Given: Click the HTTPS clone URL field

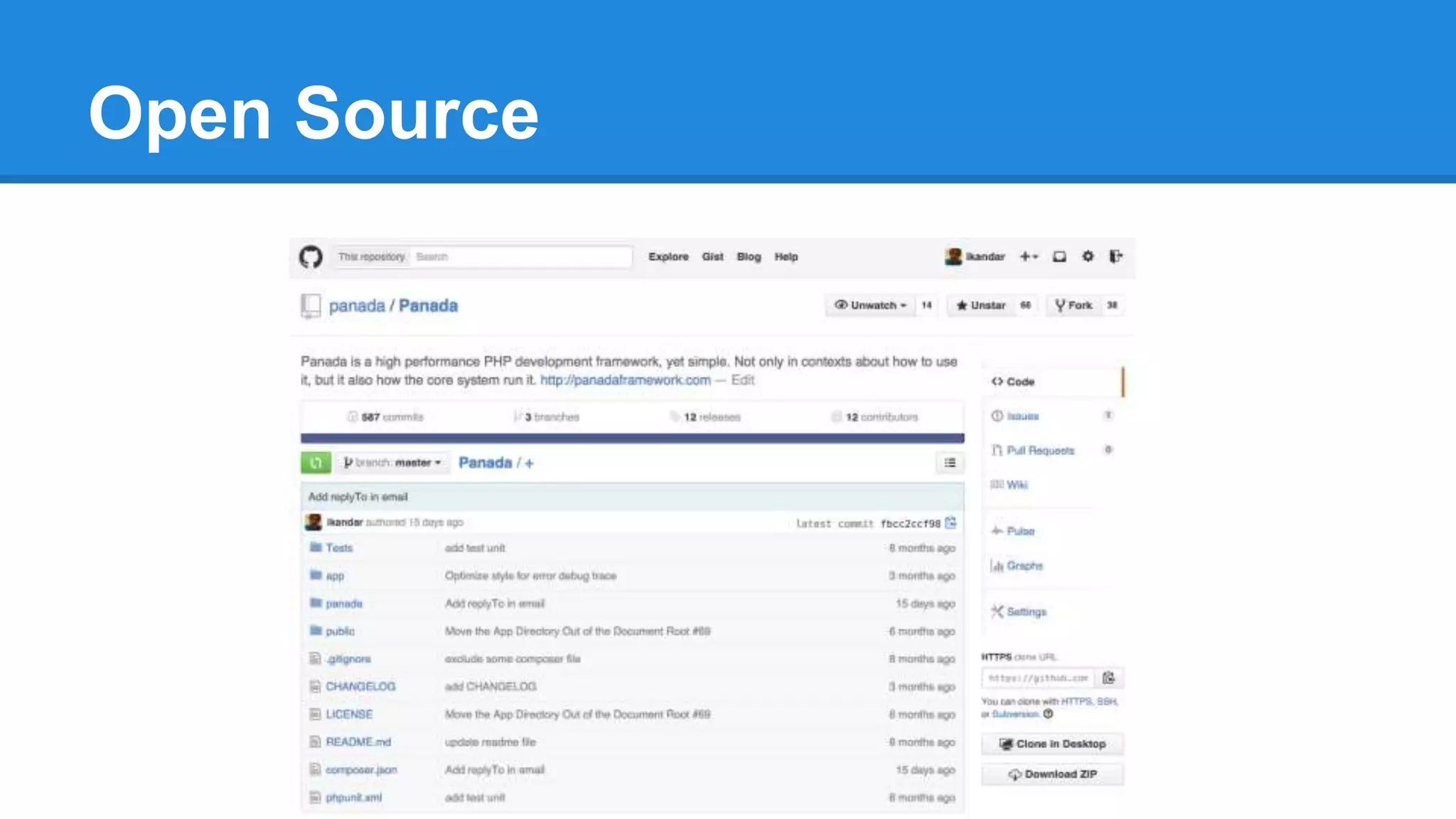Looking at the screenshot, I should 1038,678.
